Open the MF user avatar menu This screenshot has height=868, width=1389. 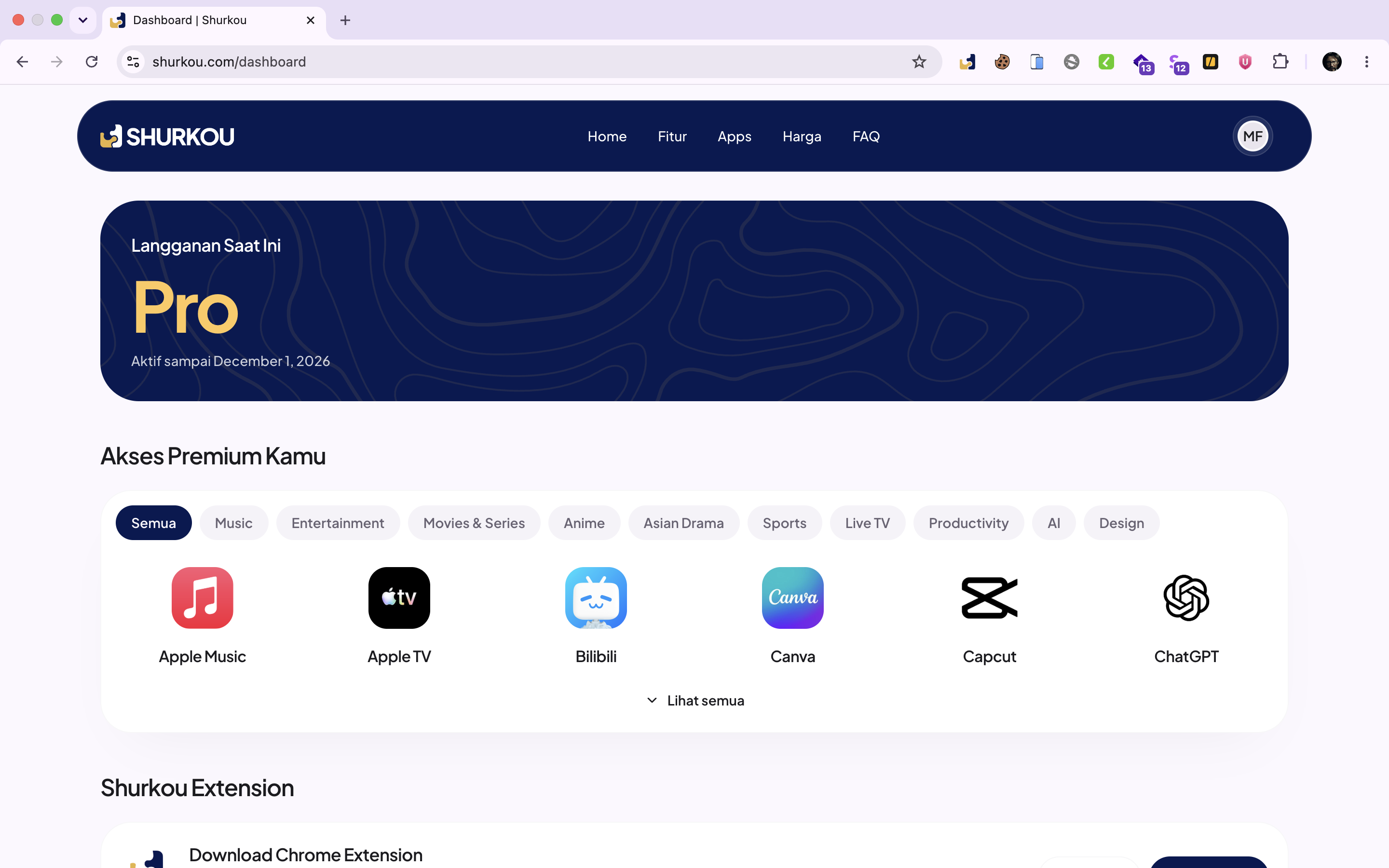[1253, 136]
